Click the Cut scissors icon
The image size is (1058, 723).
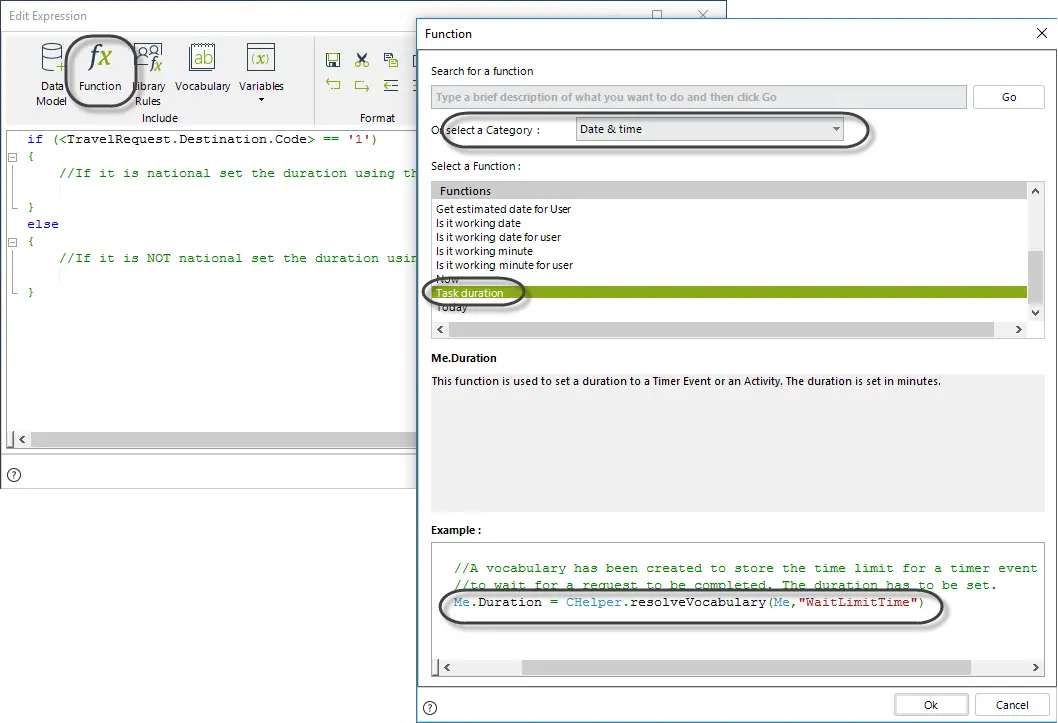(x=362, y=60)
